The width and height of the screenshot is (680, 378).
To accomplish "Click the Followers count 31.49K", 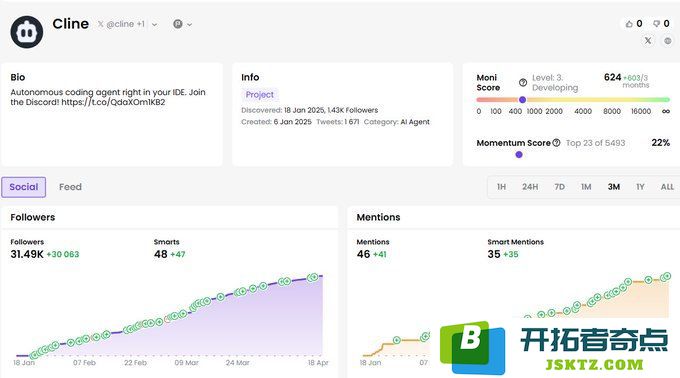I will (x=27, y=254).
